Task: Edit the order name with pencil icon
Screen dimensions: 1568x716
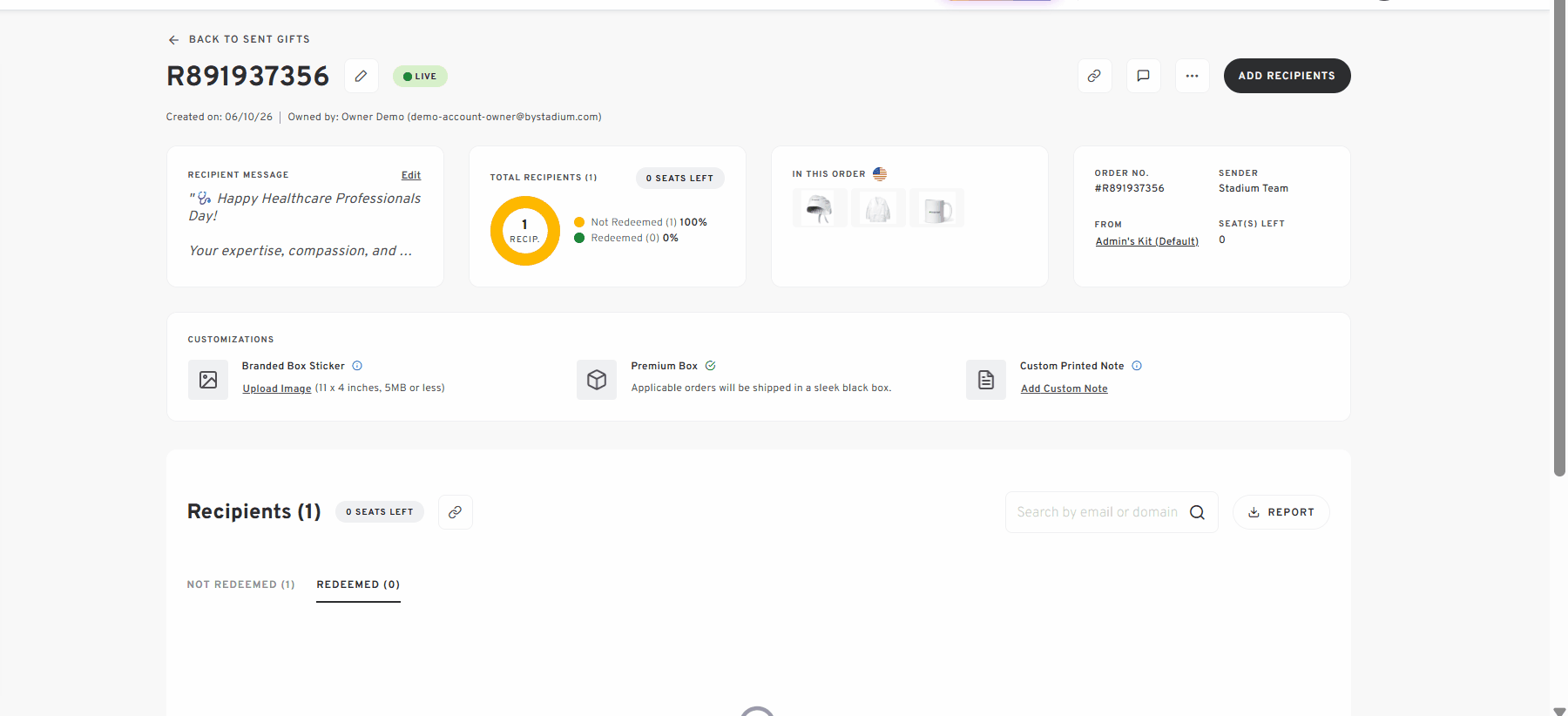Action: (x=361, y=76)
